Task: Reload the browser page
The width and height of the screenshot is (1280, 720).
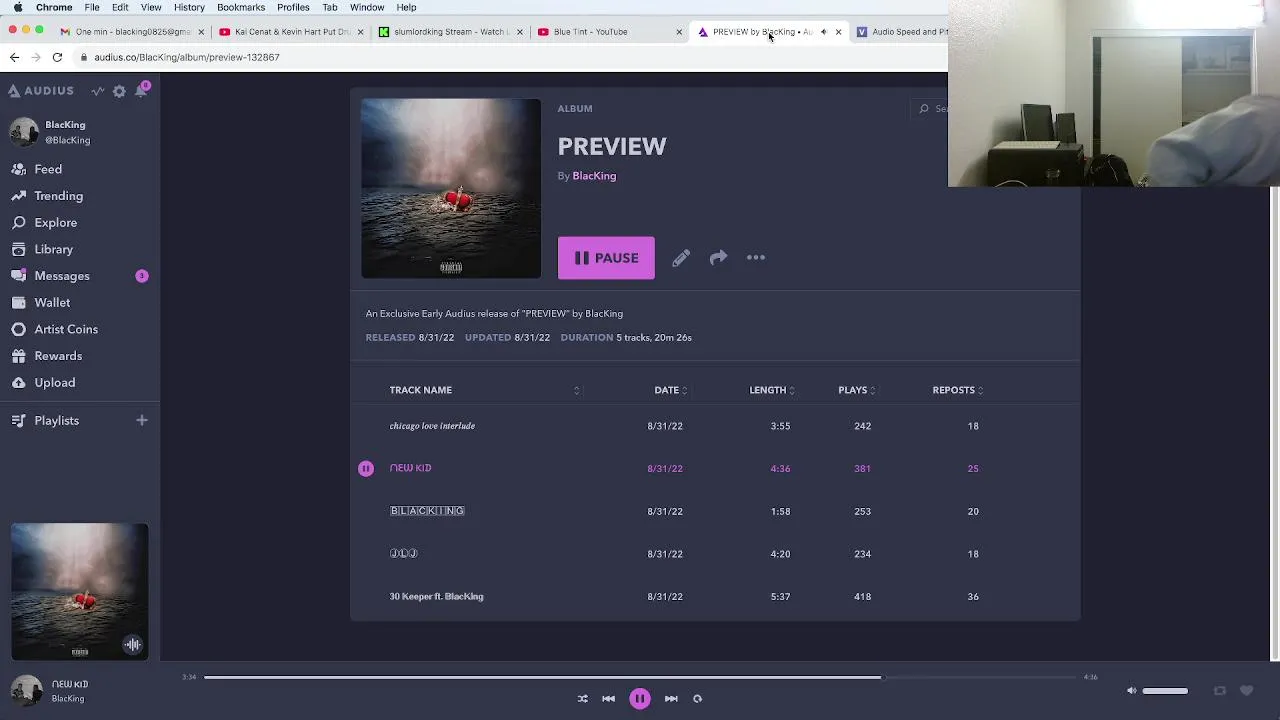Action: tap(57, 57)
